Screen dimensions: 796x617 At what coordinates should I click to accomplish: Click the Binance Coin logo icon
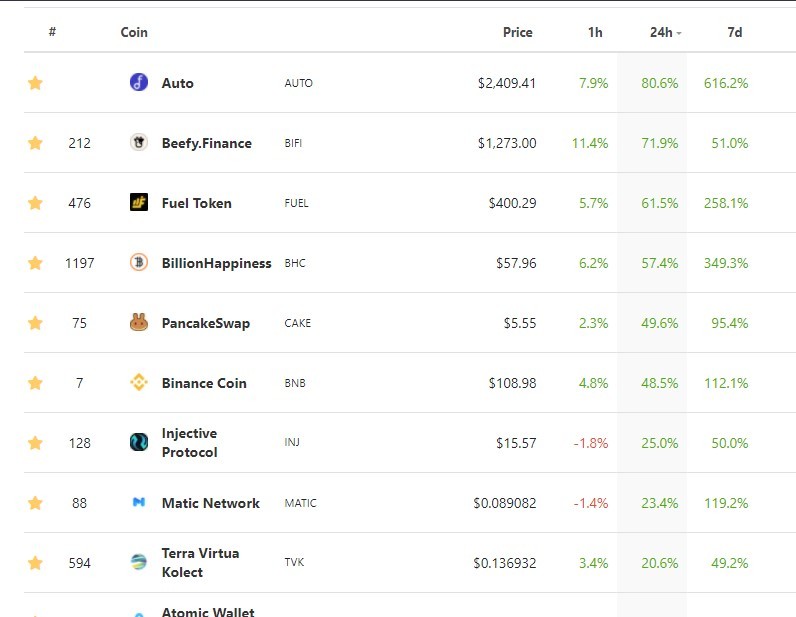(139, 382)
